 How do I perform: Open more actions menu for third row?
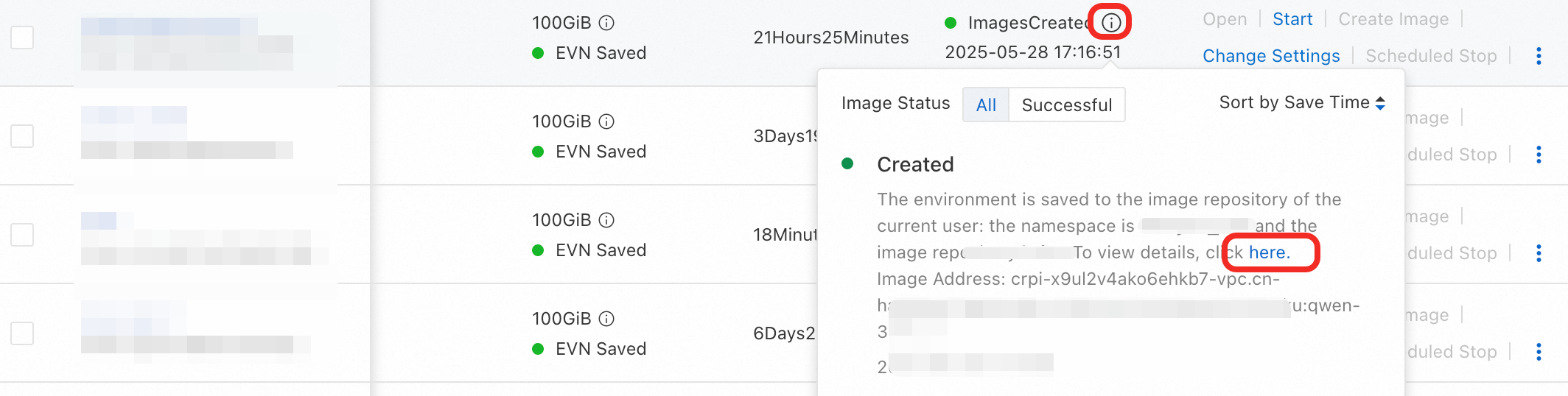[x=1539, y=253]
